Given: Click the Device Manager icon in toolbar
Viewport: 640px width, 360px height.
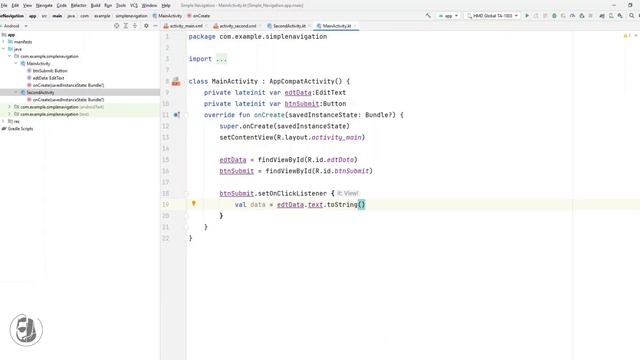Looking at the screenshot, I should (611, 16).
